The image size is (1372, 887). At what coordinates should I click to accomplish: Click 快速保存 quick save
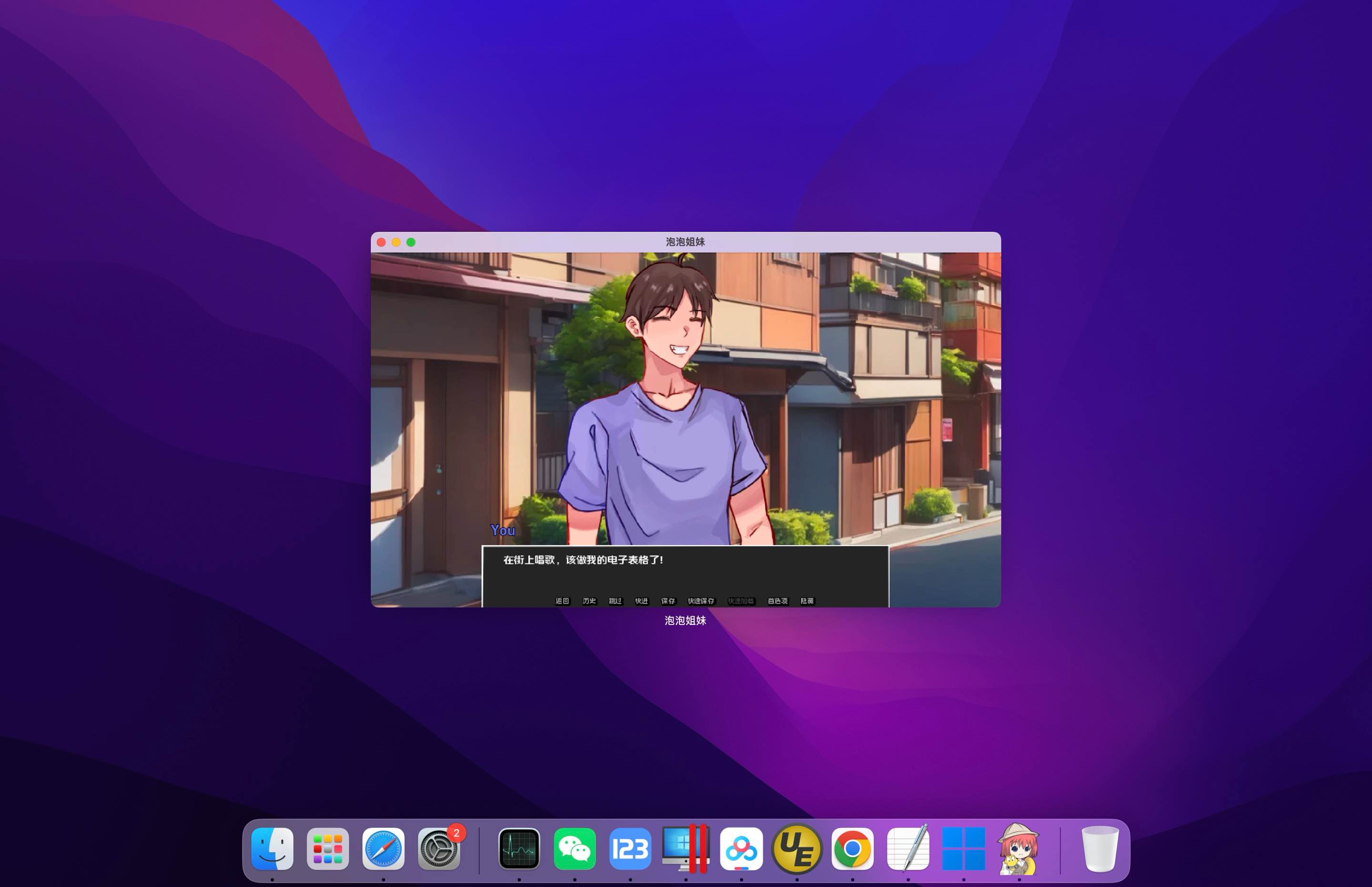coord(701,601)
